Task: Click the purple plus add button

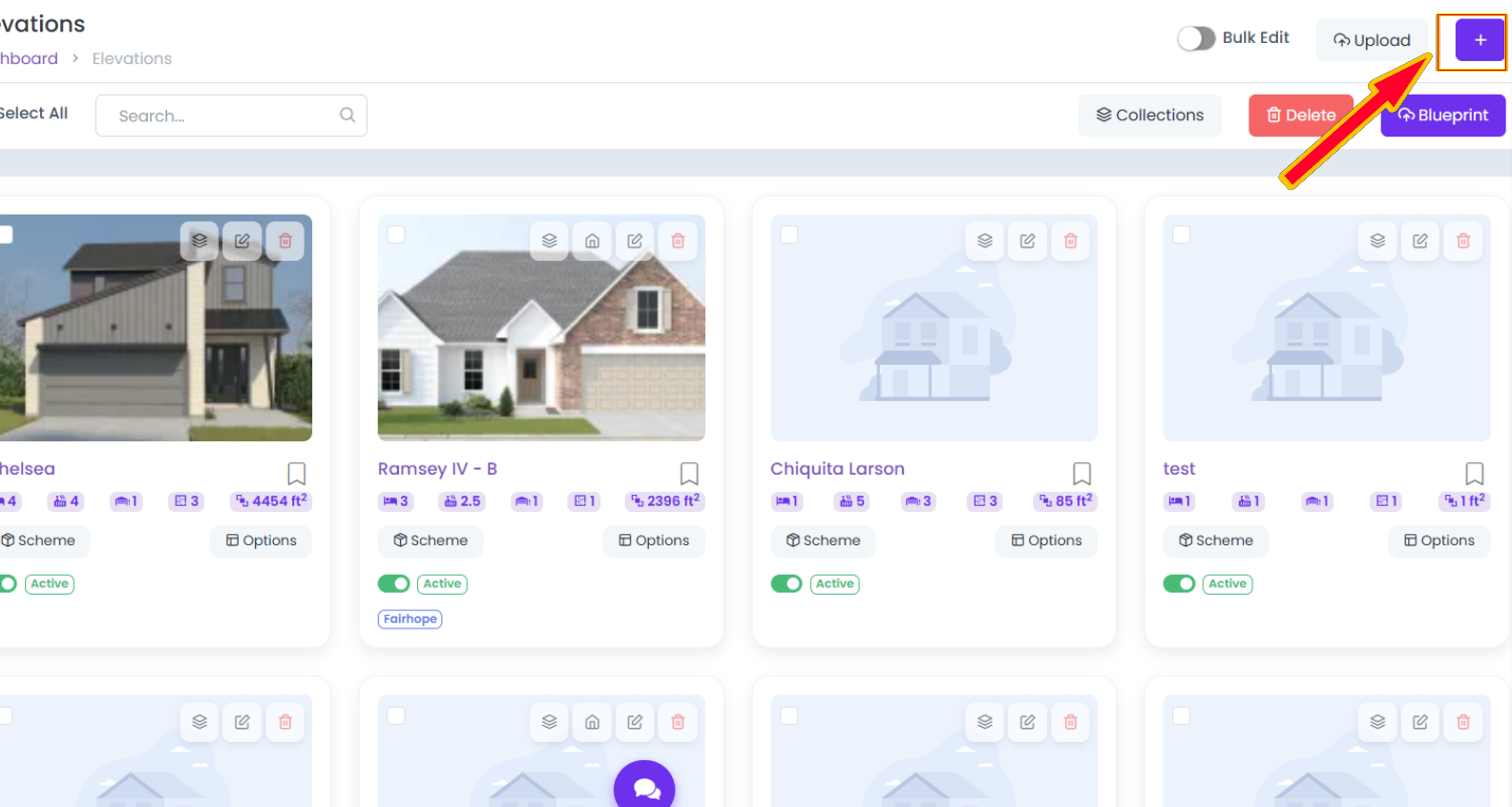Action: (1480, 40)
